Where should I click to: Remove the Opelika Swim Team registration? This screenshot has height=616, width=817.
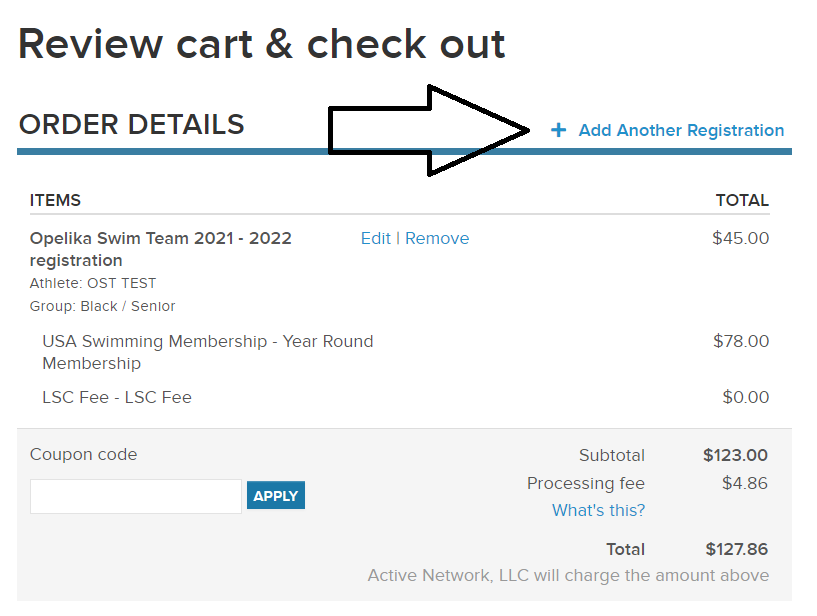click(x=437, y=238)
